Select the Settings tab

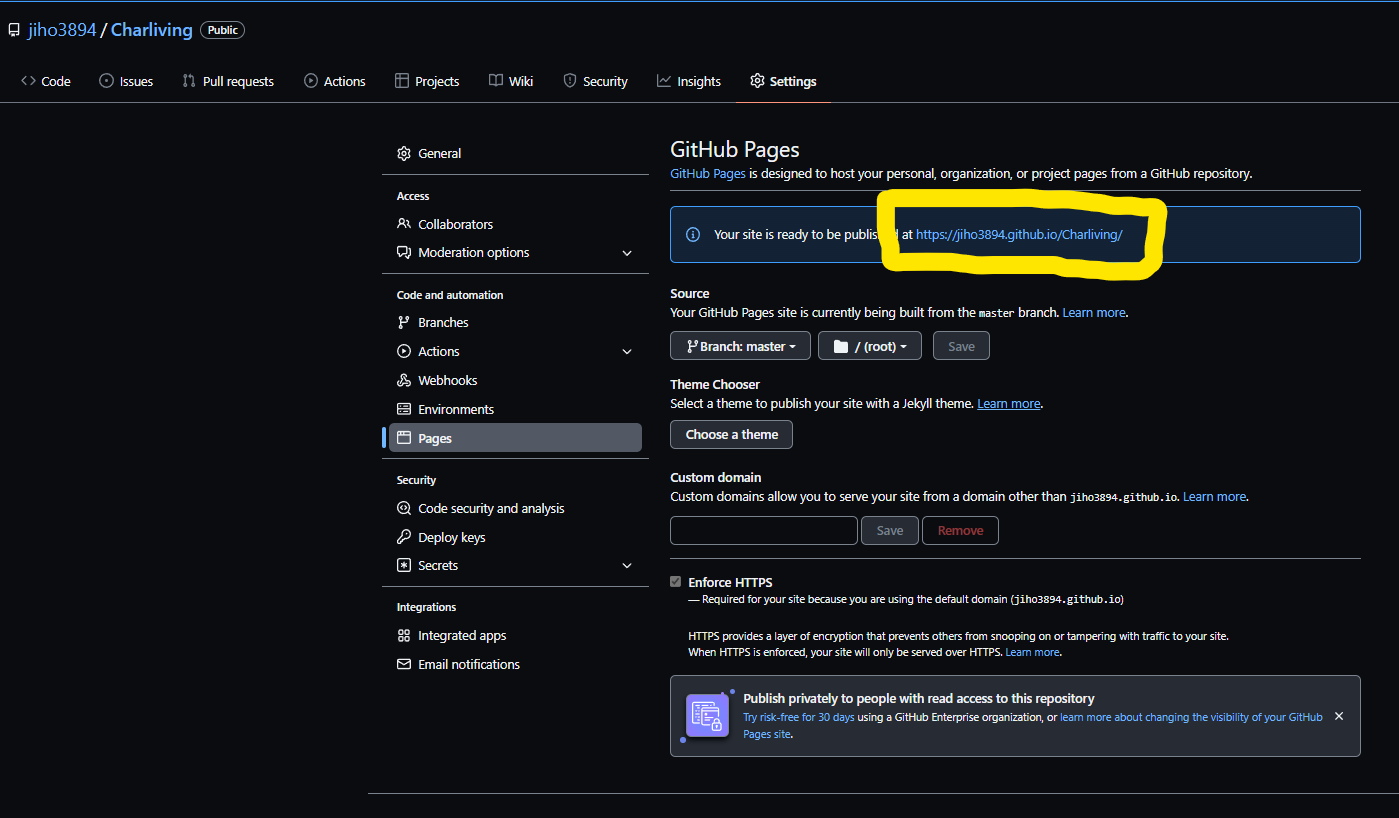[783, 81]
